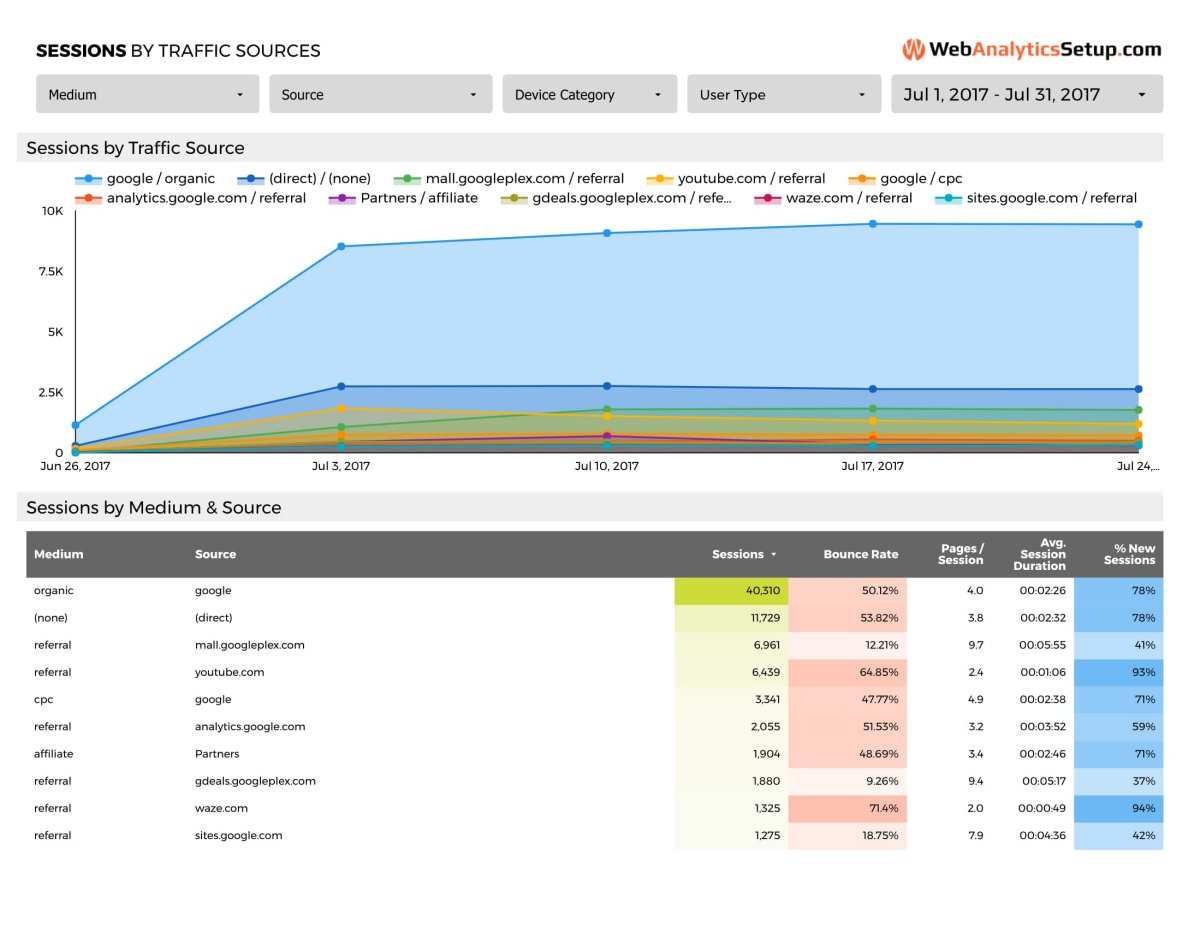Click direct / none point at Jul 10
1200x927 pixels.
click(x=607, y=386)
